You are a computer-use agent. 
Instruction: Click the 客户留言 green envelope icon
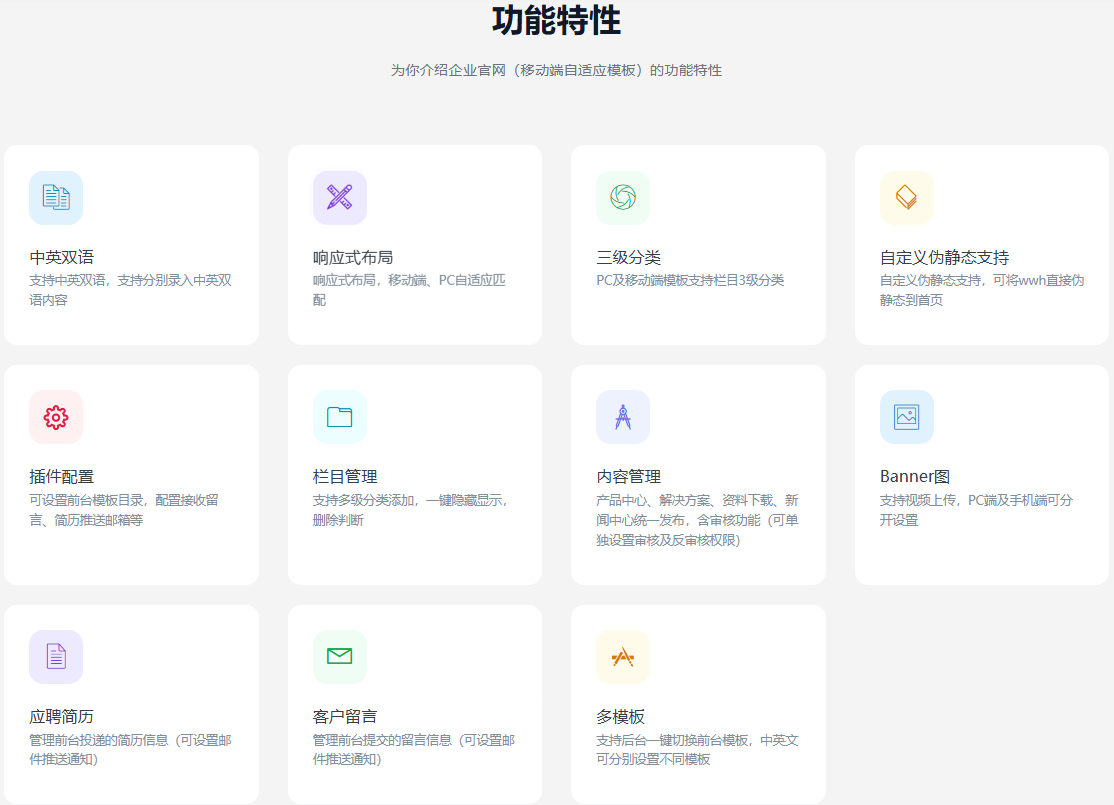(339, 657)
